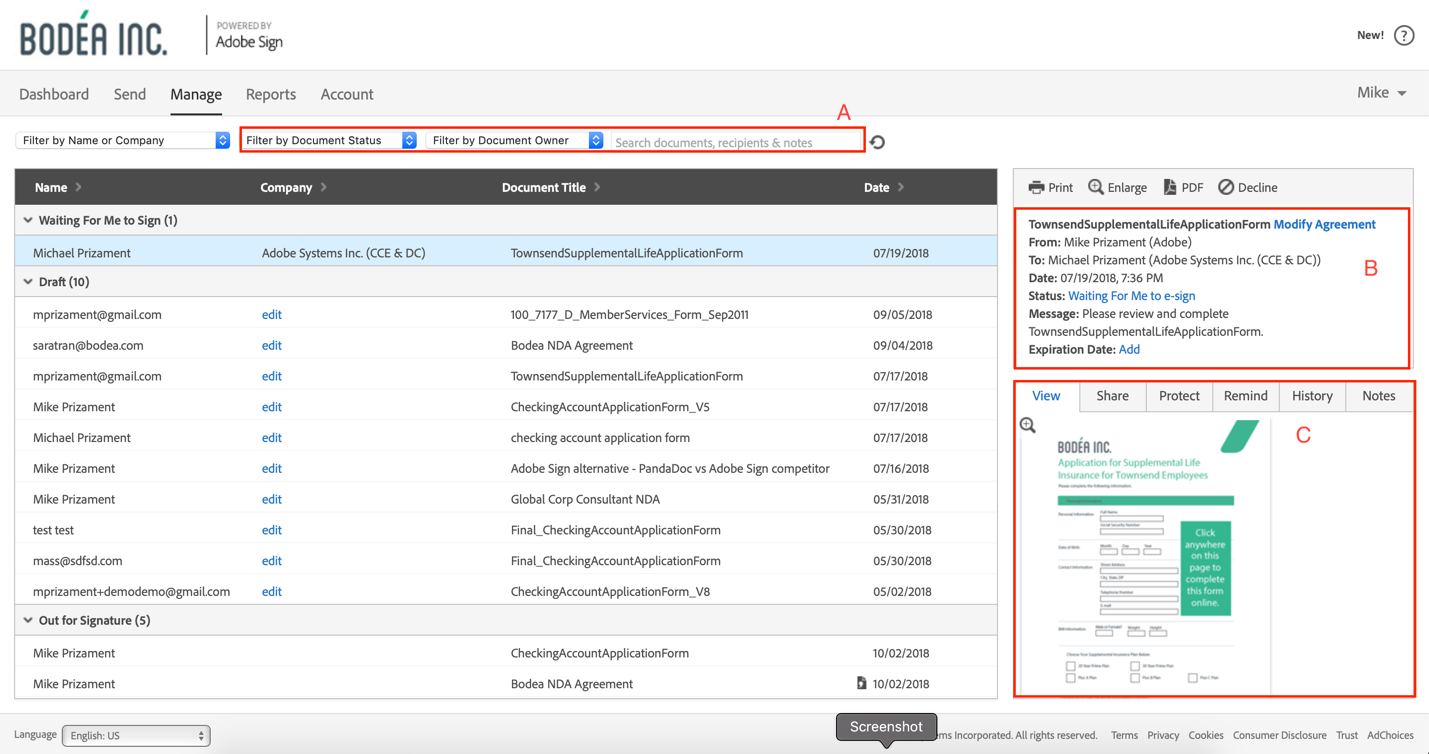Image resolution: width=1429 pixels, height=754 pixels.
Task: Click the search documents, recipients & notes field
Action: tap(736, 142)
